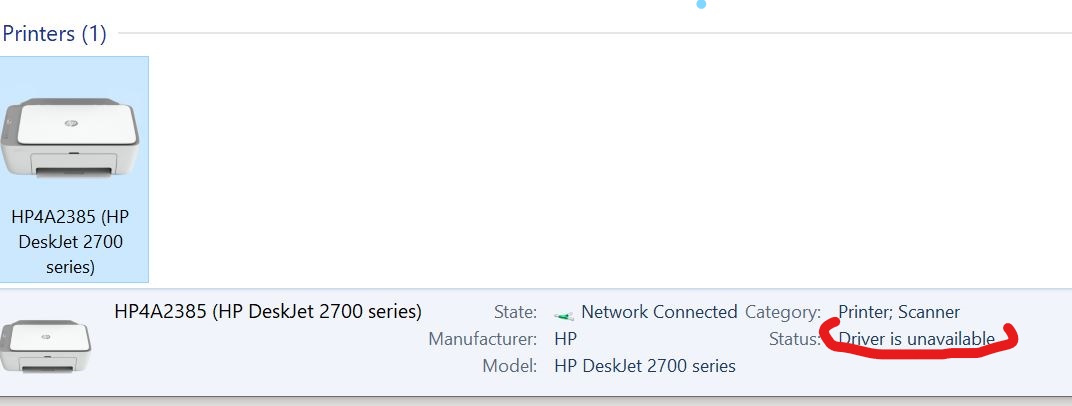Image resolution: width=1072 pixels, height=406 pixels.
Task: Click the "Manufacturer:" field label
Action: coord(482,339)
